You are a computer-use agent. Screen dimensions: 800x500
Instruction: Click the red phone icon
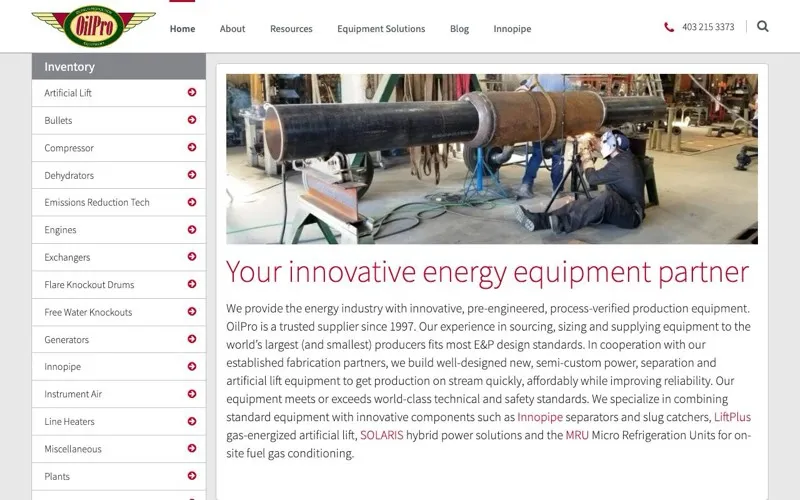669,27
